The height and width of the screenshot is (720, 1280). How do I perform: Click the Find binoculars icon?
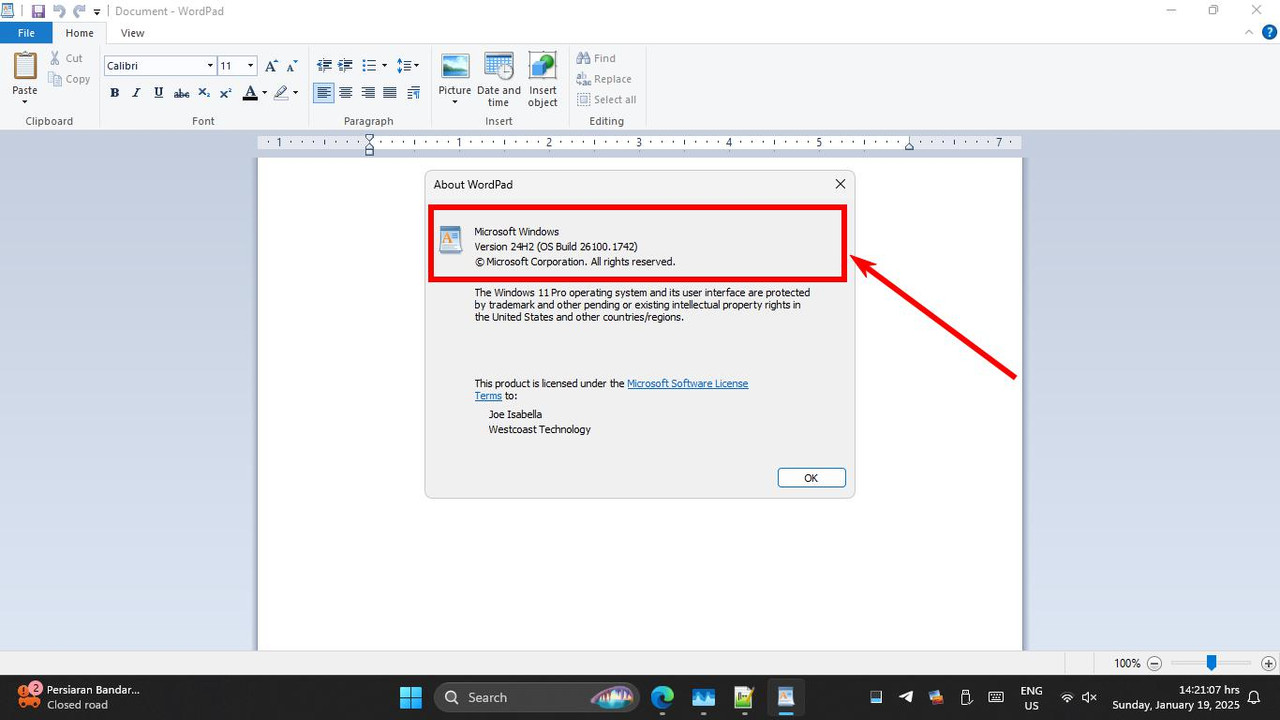point(583,58)
